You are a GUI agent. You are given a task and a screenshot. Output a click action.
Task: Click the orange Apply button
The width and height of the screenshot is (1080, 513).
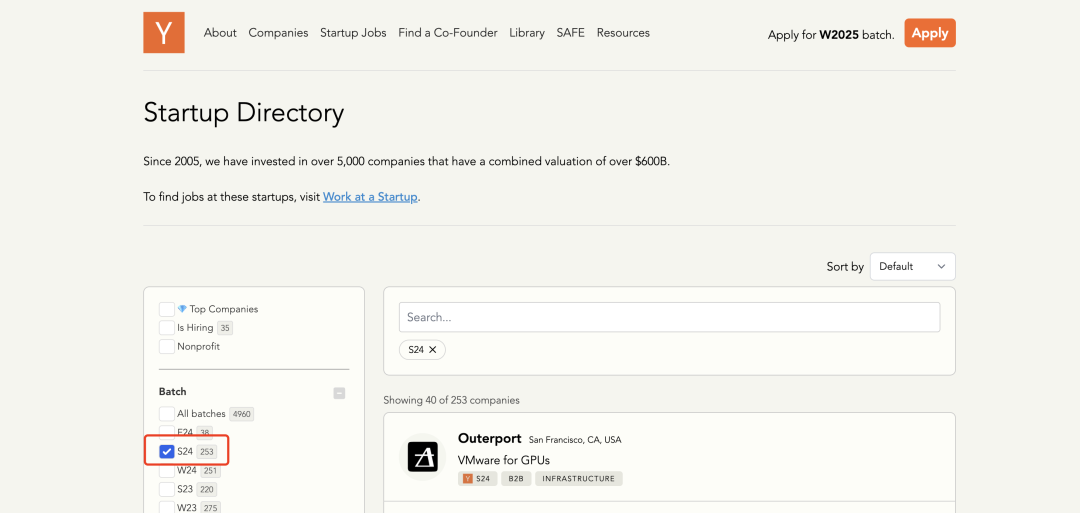[x=930, y=33]
